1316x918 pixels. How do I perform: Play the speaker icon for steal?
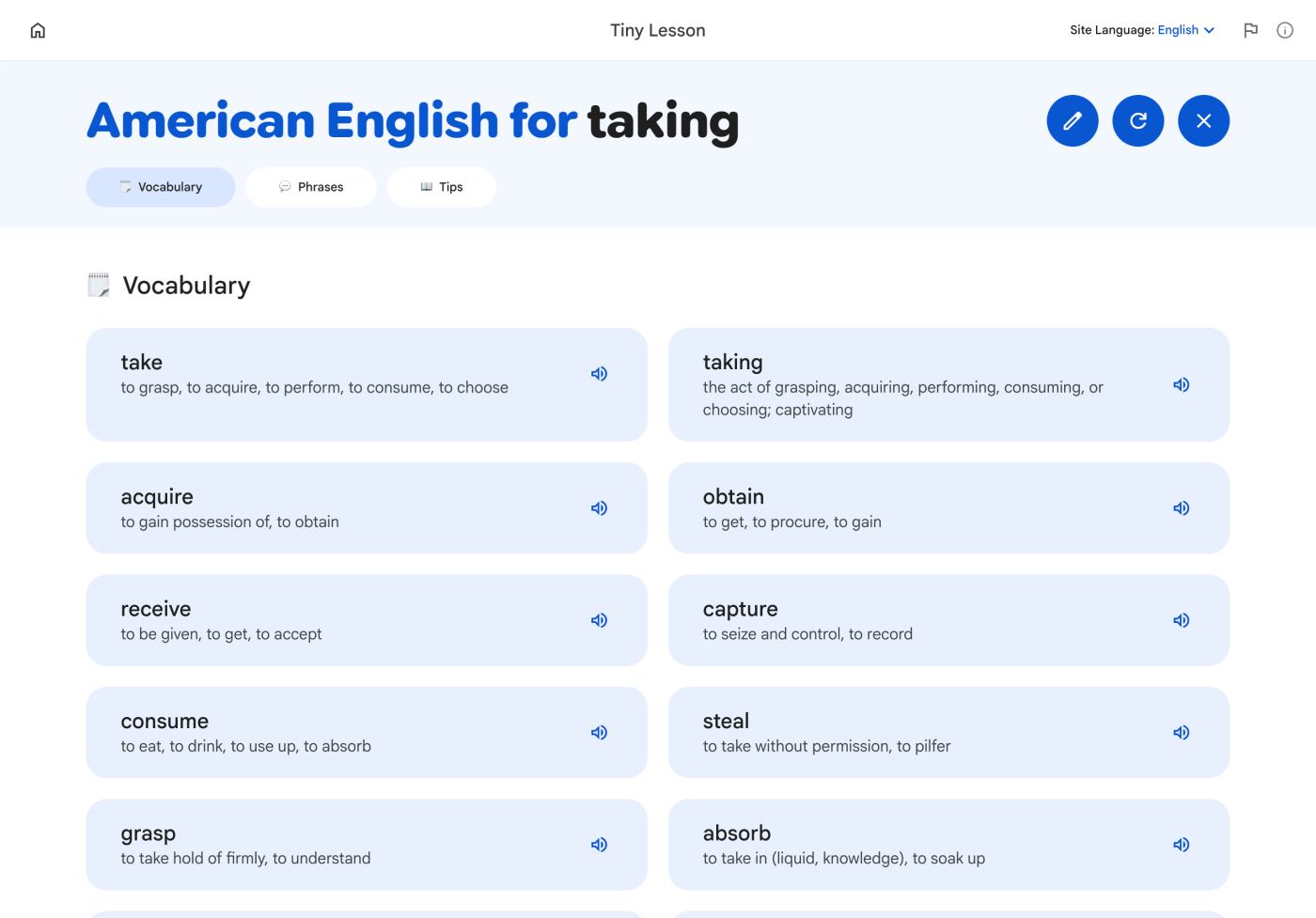(1182, 733)
